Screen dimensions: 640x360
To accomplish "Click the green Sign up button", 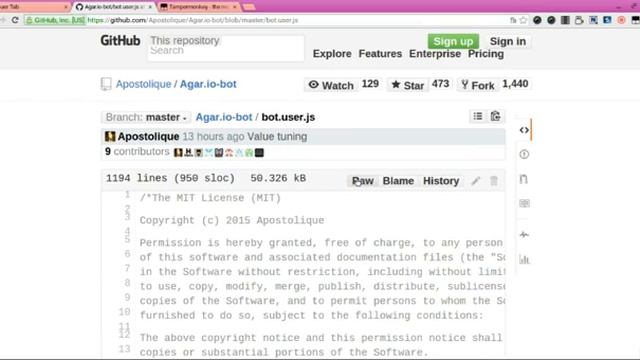I will point(453,41).
